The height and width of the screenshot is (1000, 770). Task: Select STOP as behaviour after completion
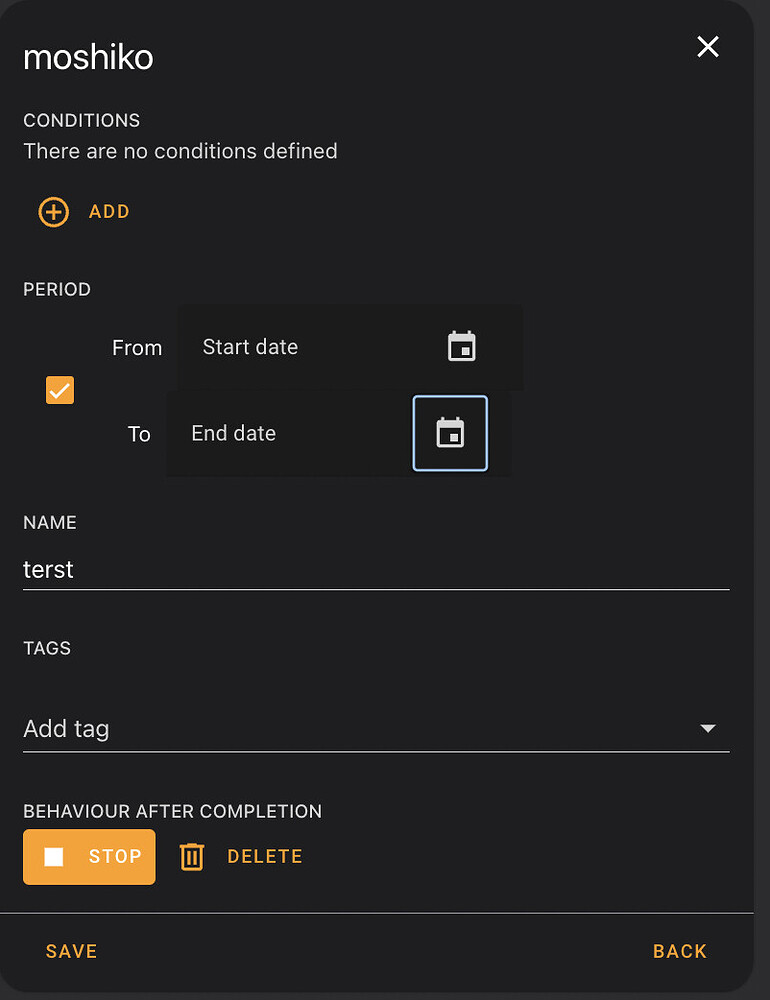click(x=89, y=856)
